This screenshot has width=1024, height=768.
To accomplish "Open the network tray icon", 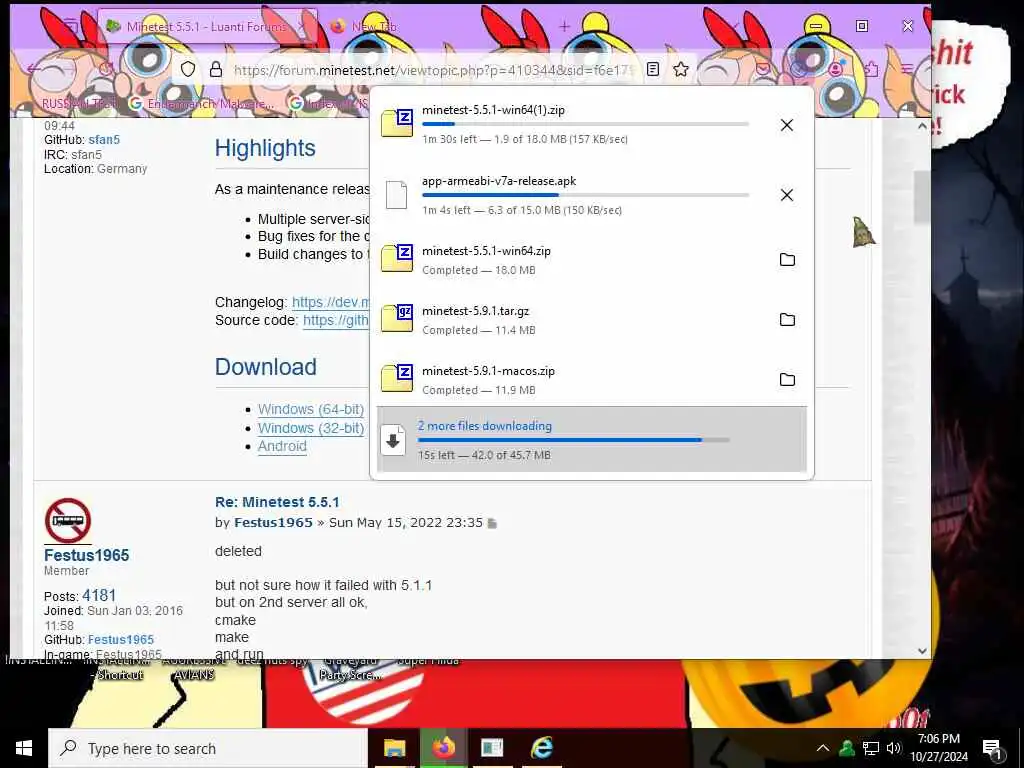I will click(871, 748).
